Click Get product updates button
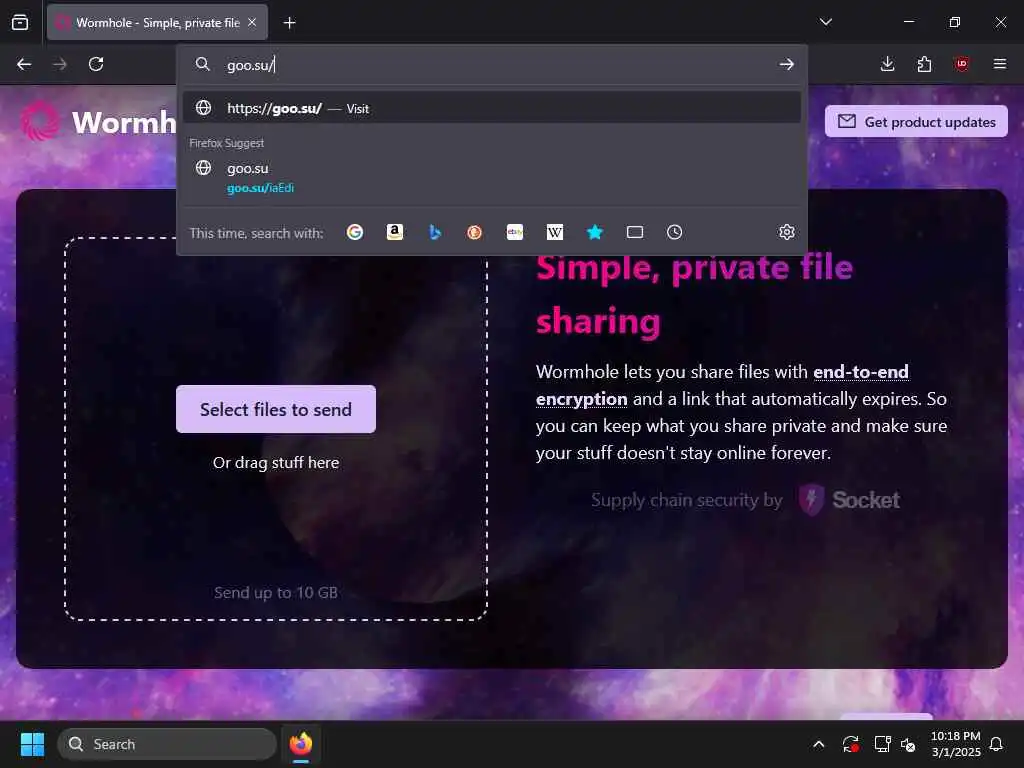 point(916,121)
